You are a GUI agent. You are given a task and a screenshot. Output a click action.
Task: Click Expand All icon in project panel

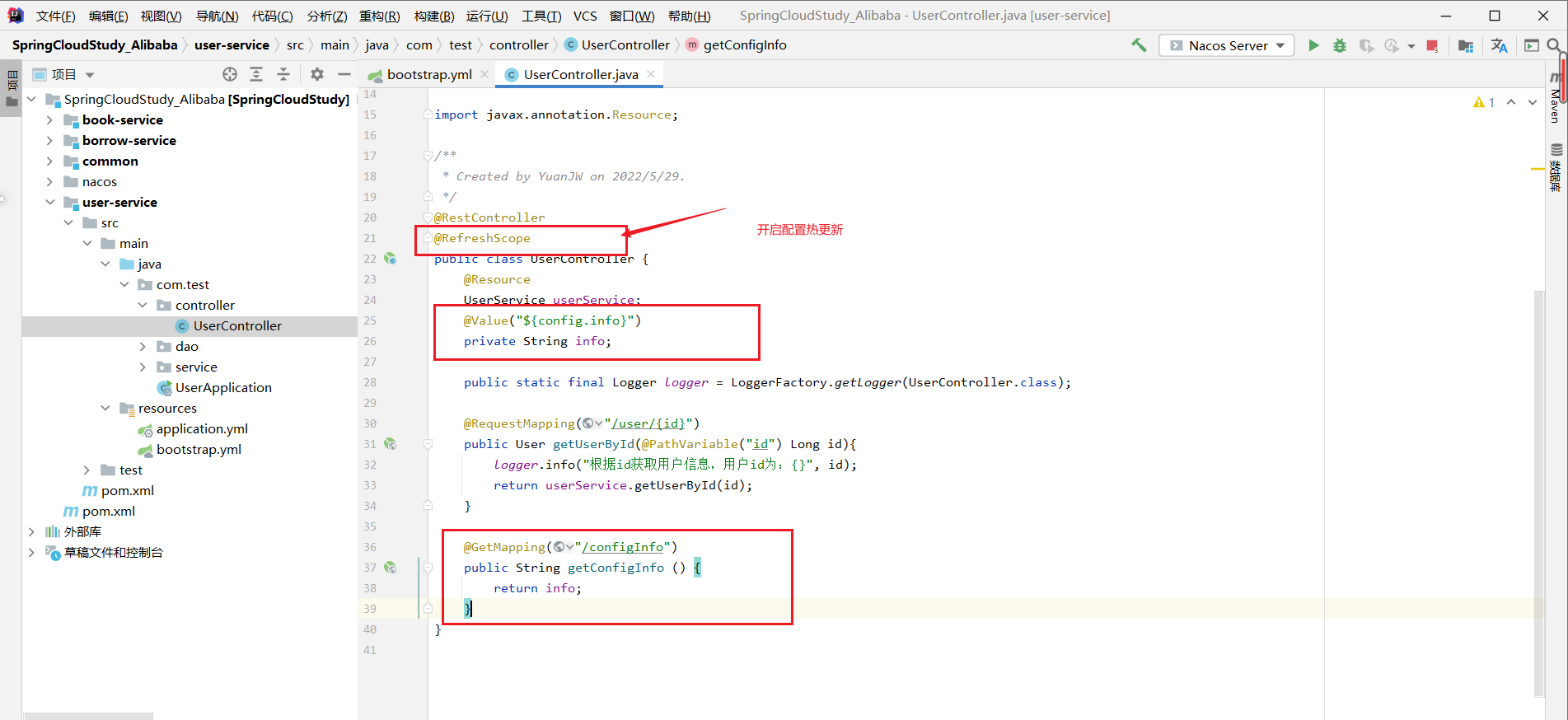256,74
